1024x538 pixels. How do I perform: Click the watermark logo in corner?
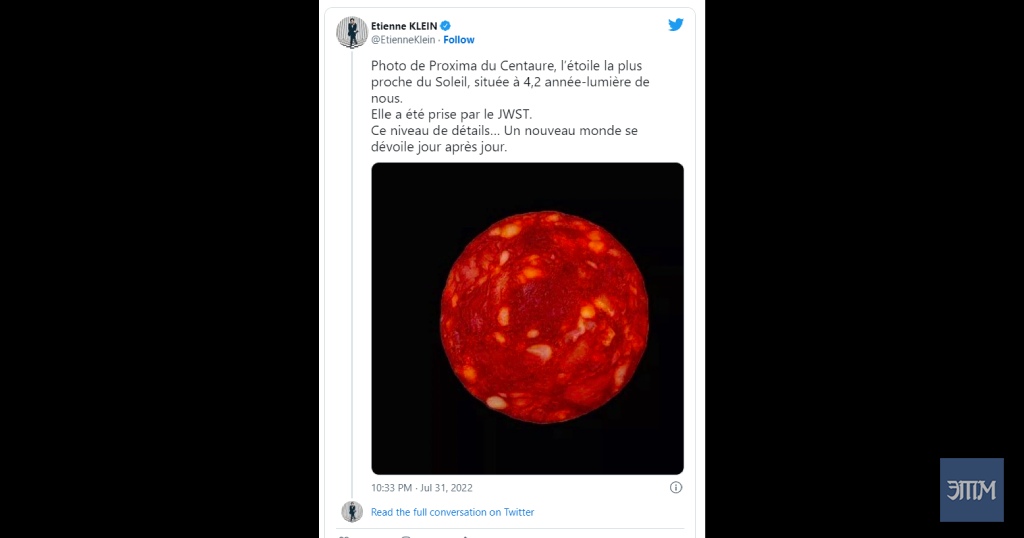click(972, 490)
